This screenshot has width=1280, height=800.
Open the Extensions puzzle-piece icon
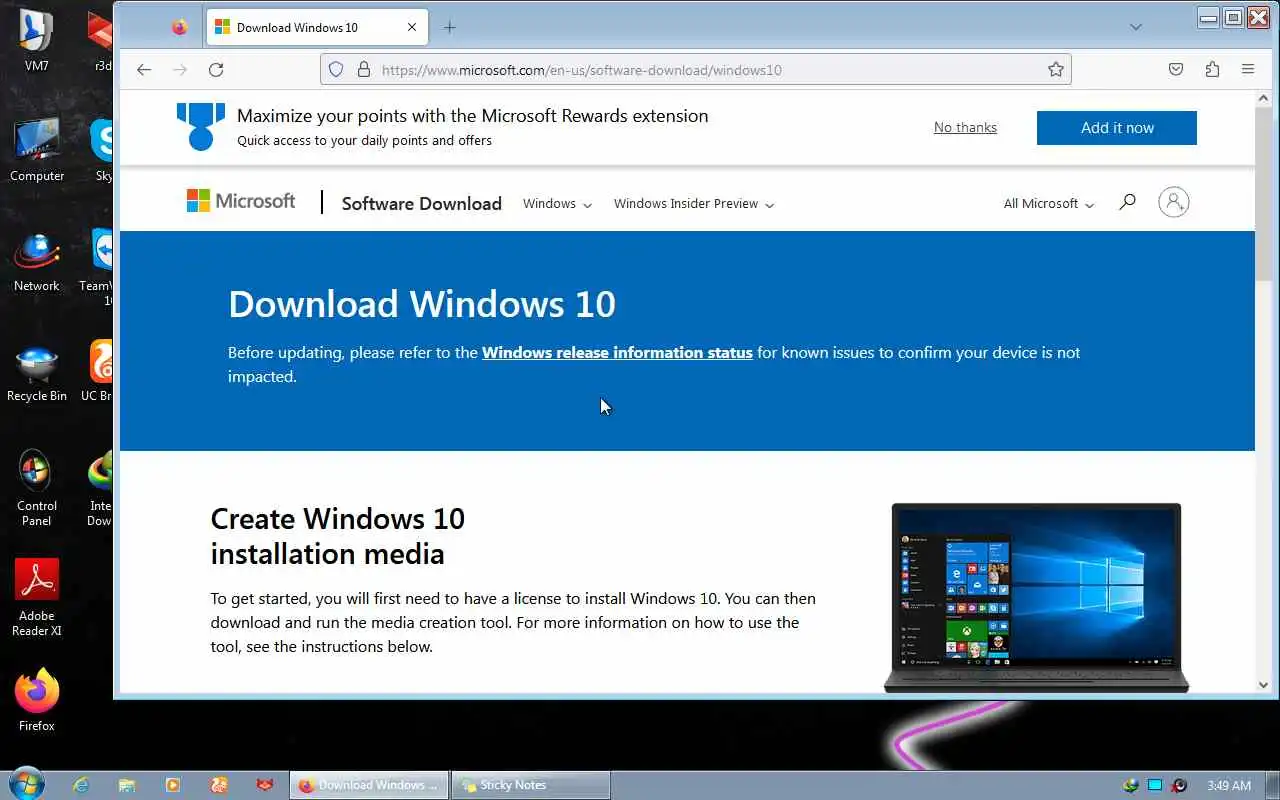1212,69
